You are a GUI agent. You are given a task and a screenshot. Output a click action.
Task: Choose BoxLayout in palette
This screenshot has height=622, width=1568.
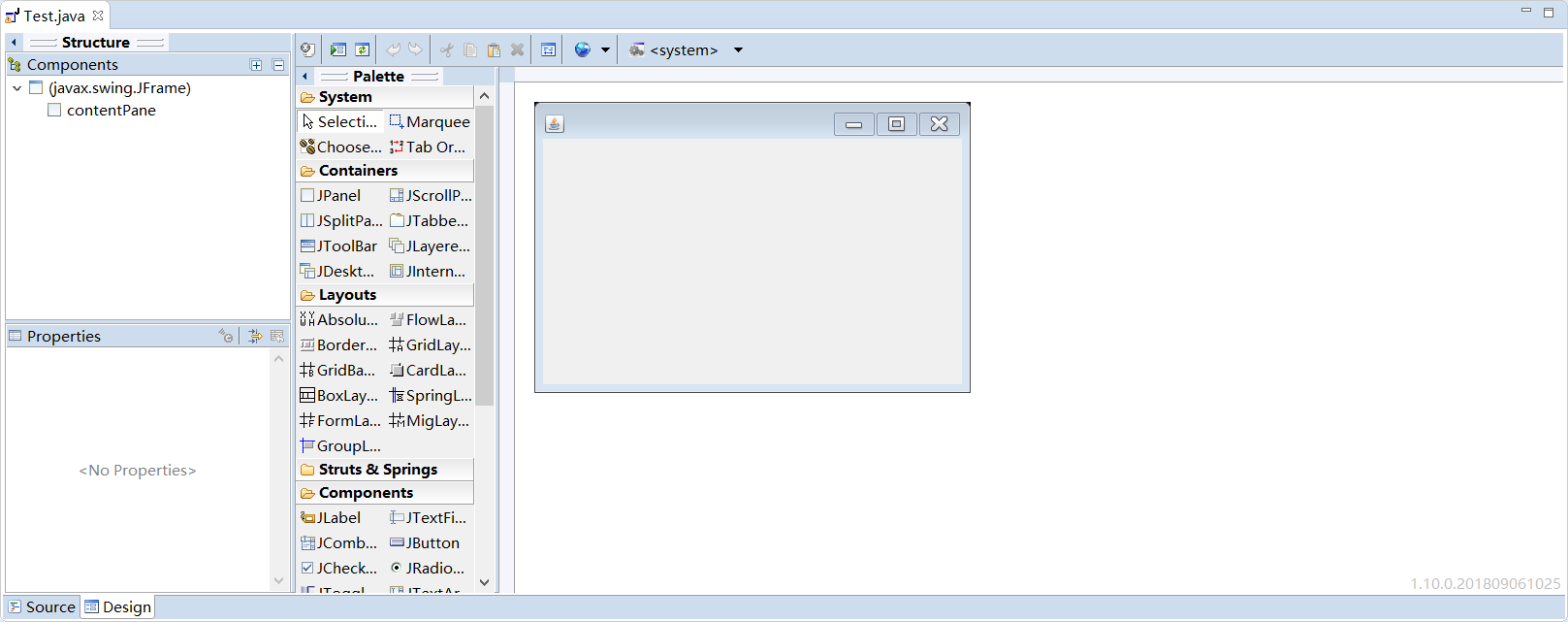point(339,395)
